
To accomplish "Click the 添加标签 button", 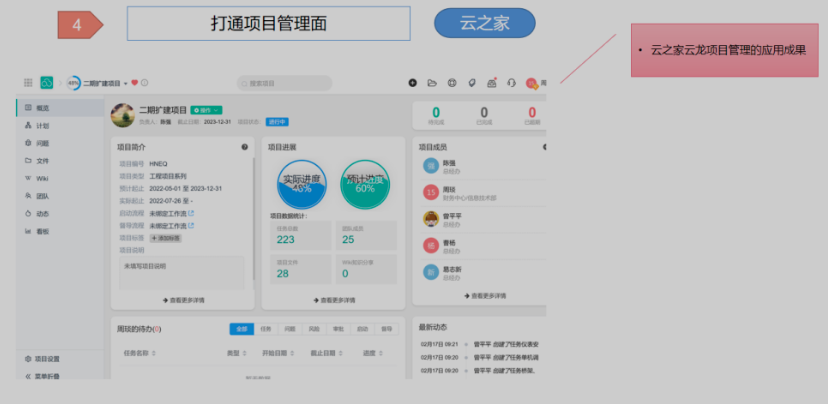I will tap(166, 238).
